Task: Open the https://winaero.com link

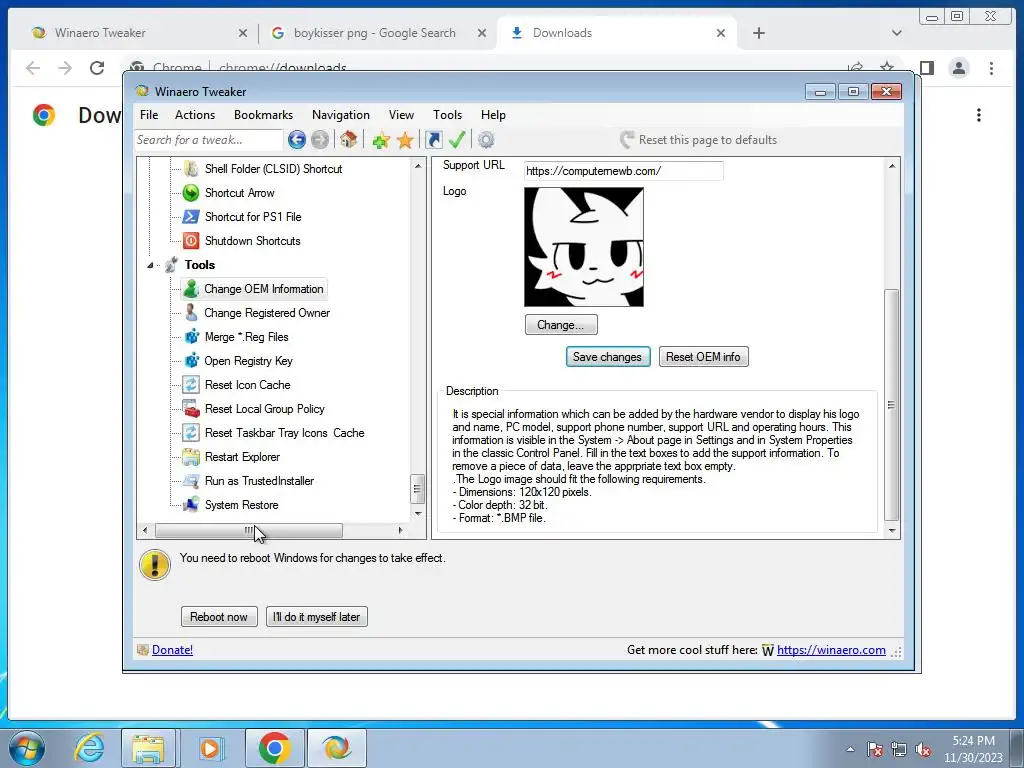Action: [831, 650]
